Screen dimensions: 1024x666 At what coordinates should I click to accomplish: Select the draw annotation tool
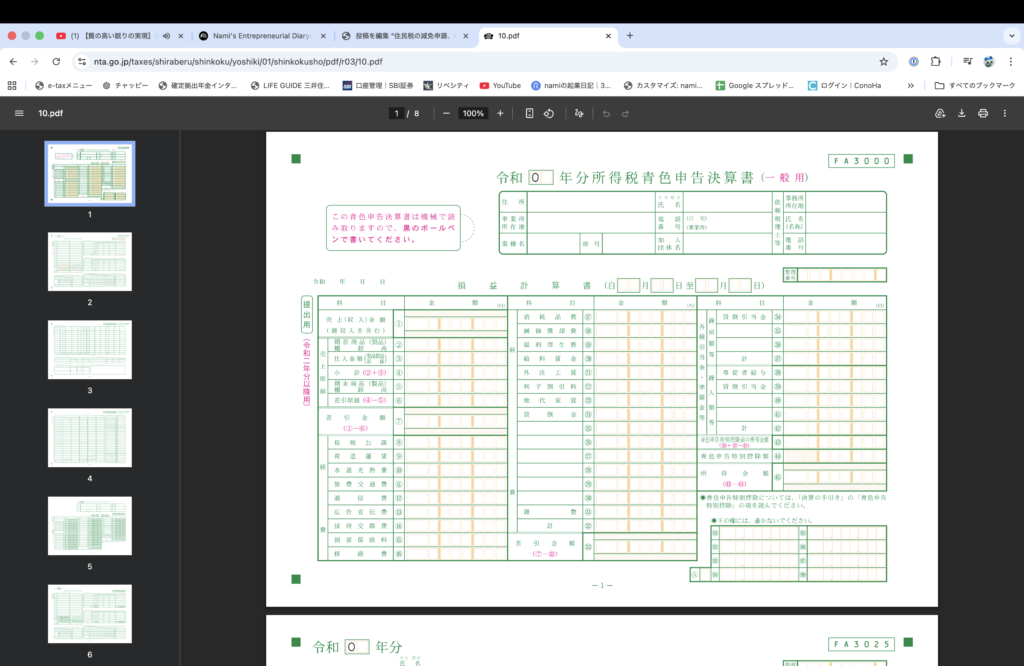point(578,113)
